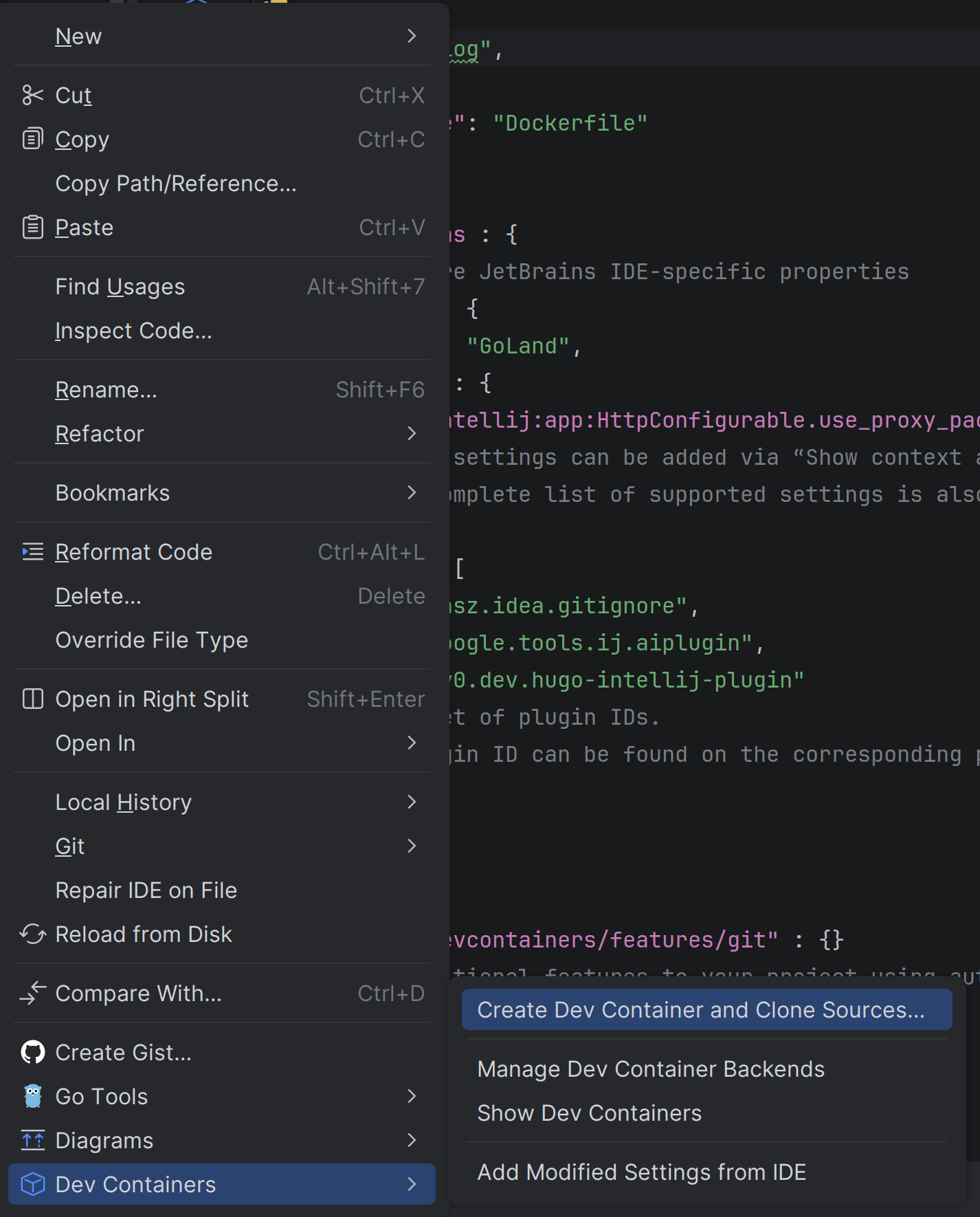Click the Ctrl+Alt+L shortcut hint

pos(371,551)
